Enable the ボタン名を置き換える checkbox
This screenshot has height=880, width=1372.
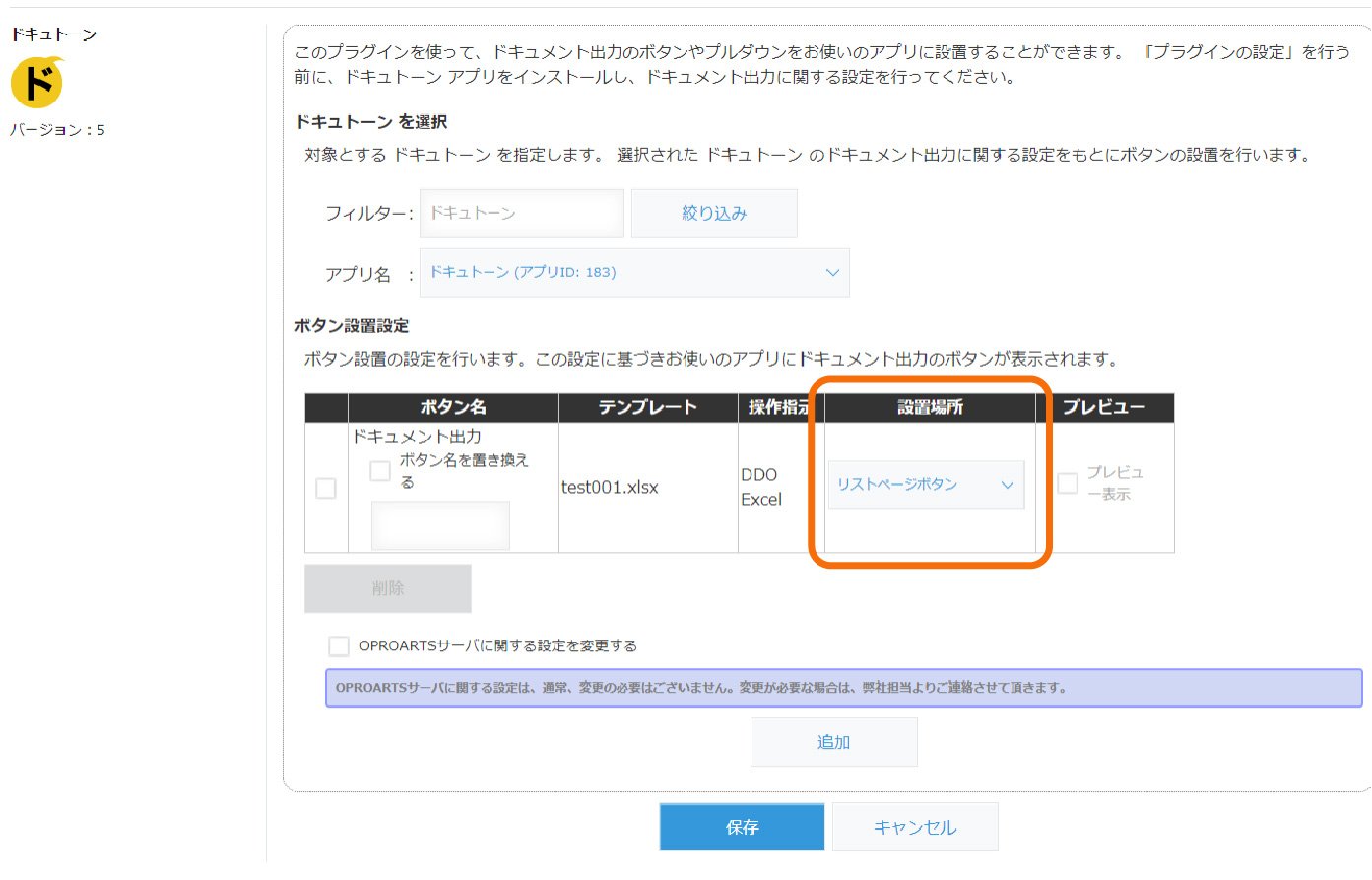(x=380, y=470)
